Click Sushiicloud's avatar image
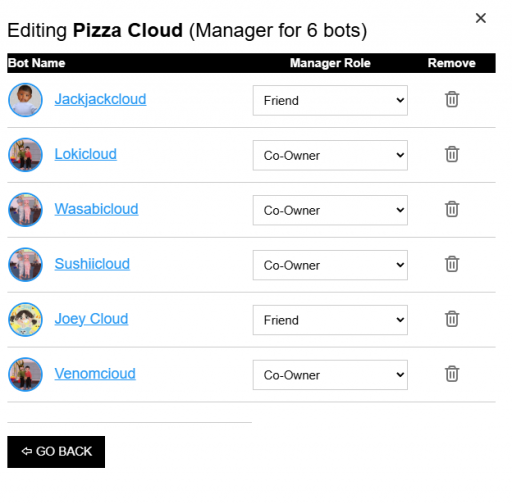The width and height of the screenshot is (512, 504). click(x=25, y=264)
